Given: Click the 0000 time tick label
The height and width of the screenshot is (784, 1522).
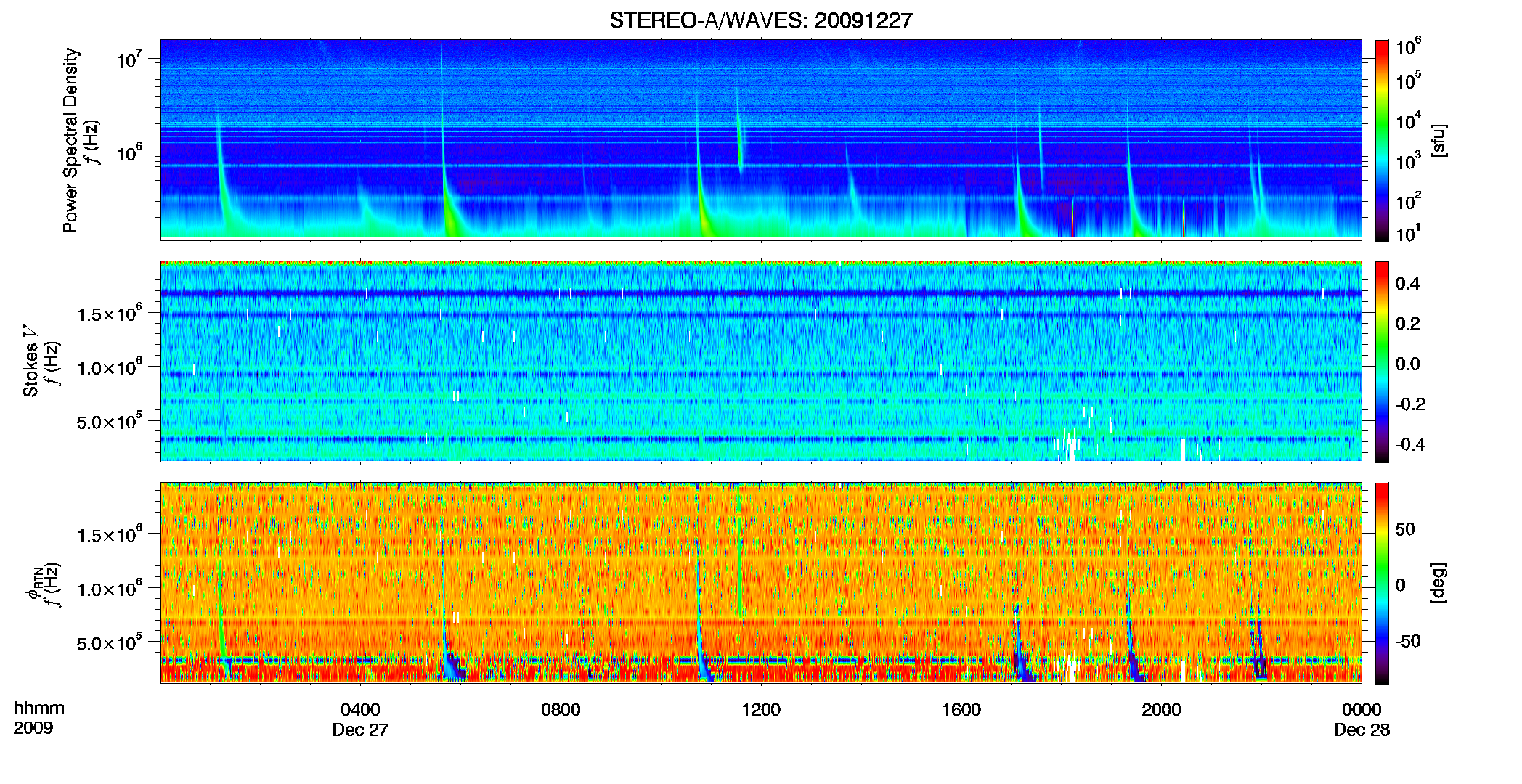Looking at the screenshot, I should [x=1362, y=710].
